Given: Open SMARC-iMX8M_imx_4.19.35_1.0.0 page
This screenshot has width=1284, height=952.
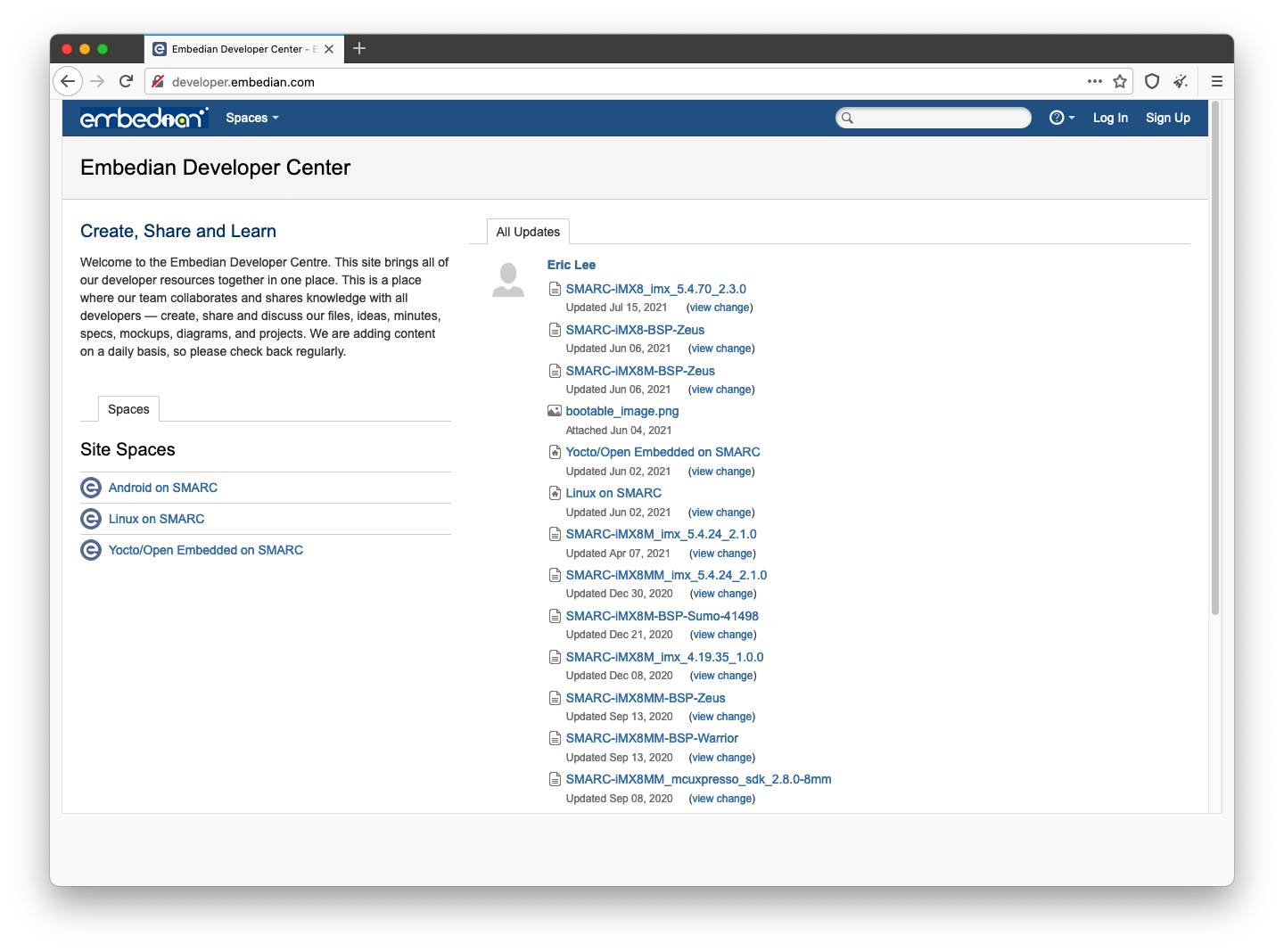Looking at the screenshot, I should click(x=665, y=657).
